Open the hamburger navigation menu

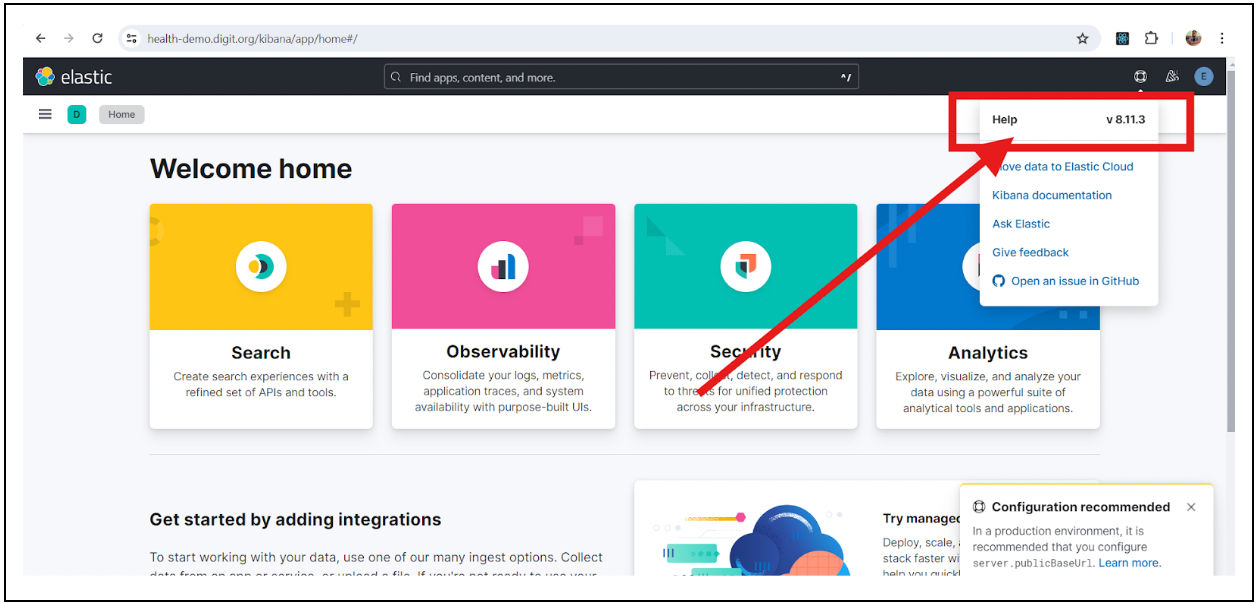pos(45,114)
